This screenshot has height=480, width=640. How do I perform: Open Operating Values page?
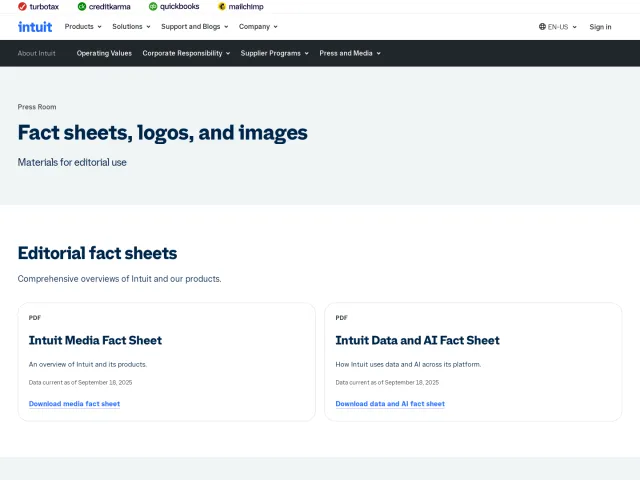[x=104, y=53]
